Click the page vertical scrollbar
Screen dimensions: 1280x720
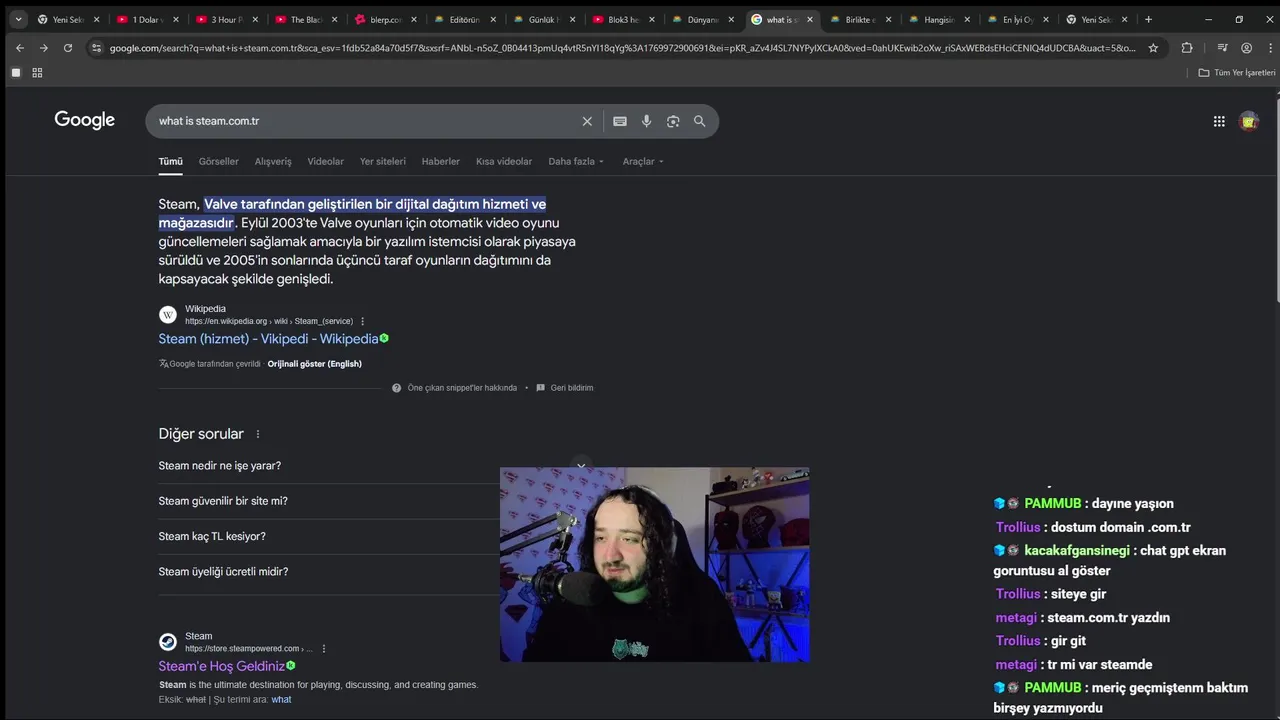pyautogui.click(x=1276, y=200)
